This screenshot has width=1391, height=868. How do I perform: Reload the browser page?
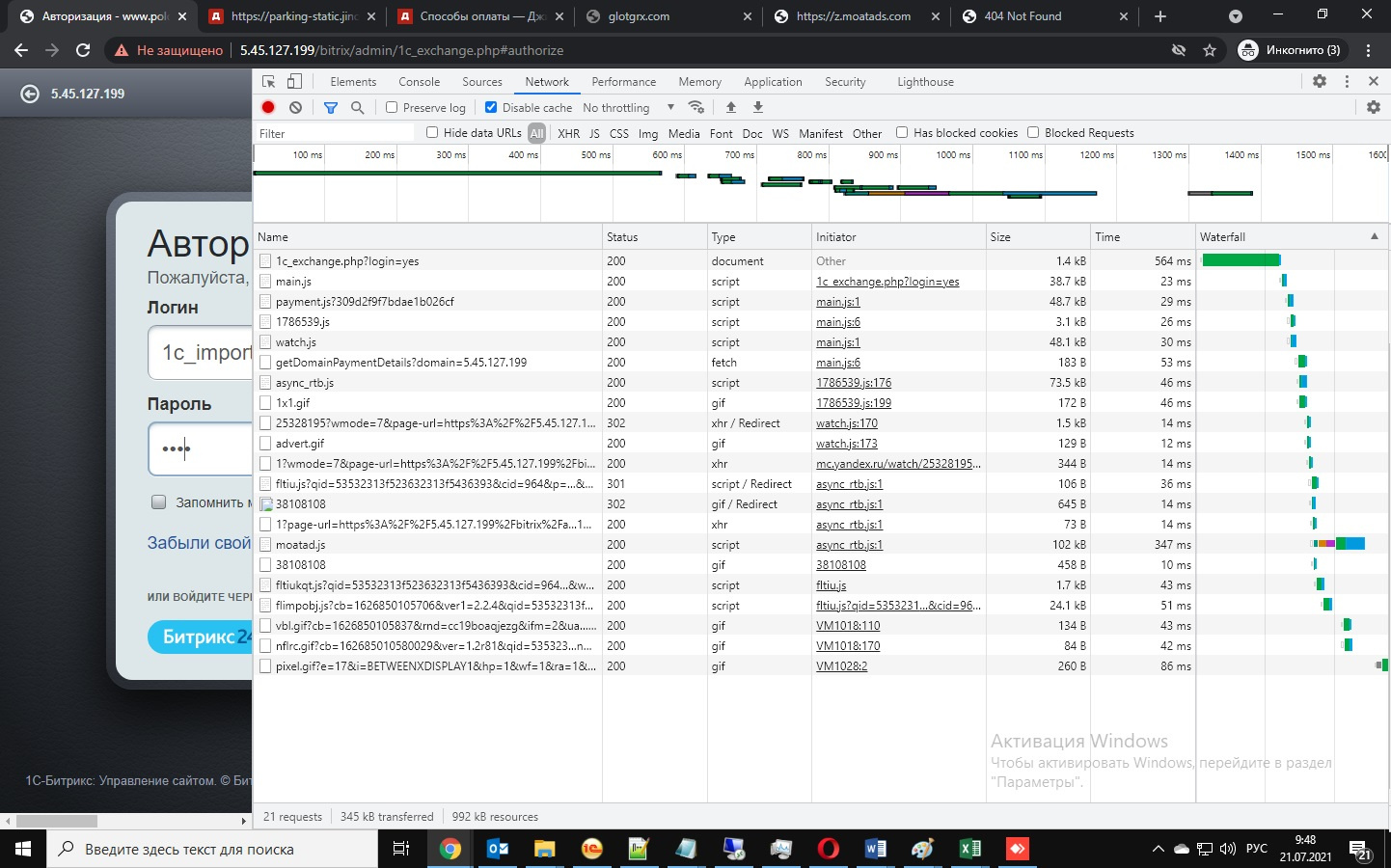click(83, 50)
